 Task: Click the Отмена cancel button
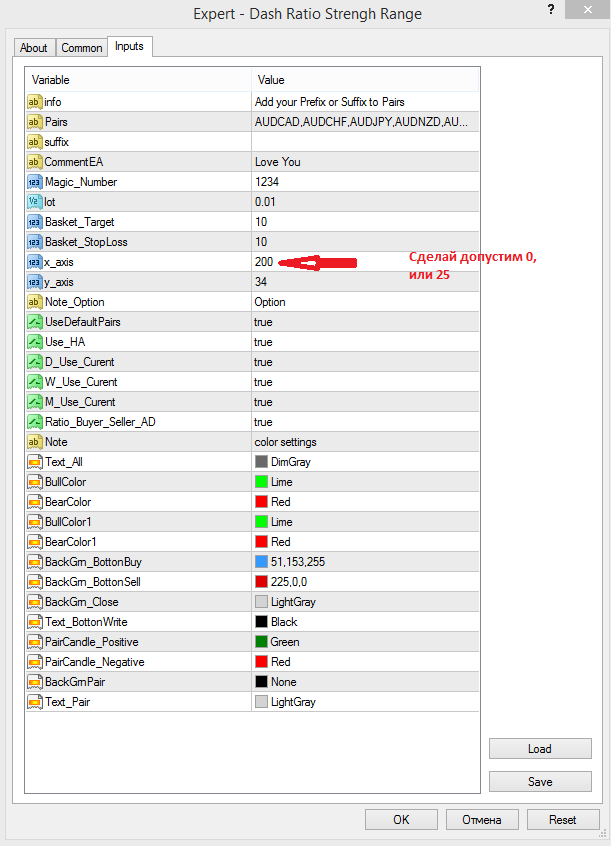482,820
